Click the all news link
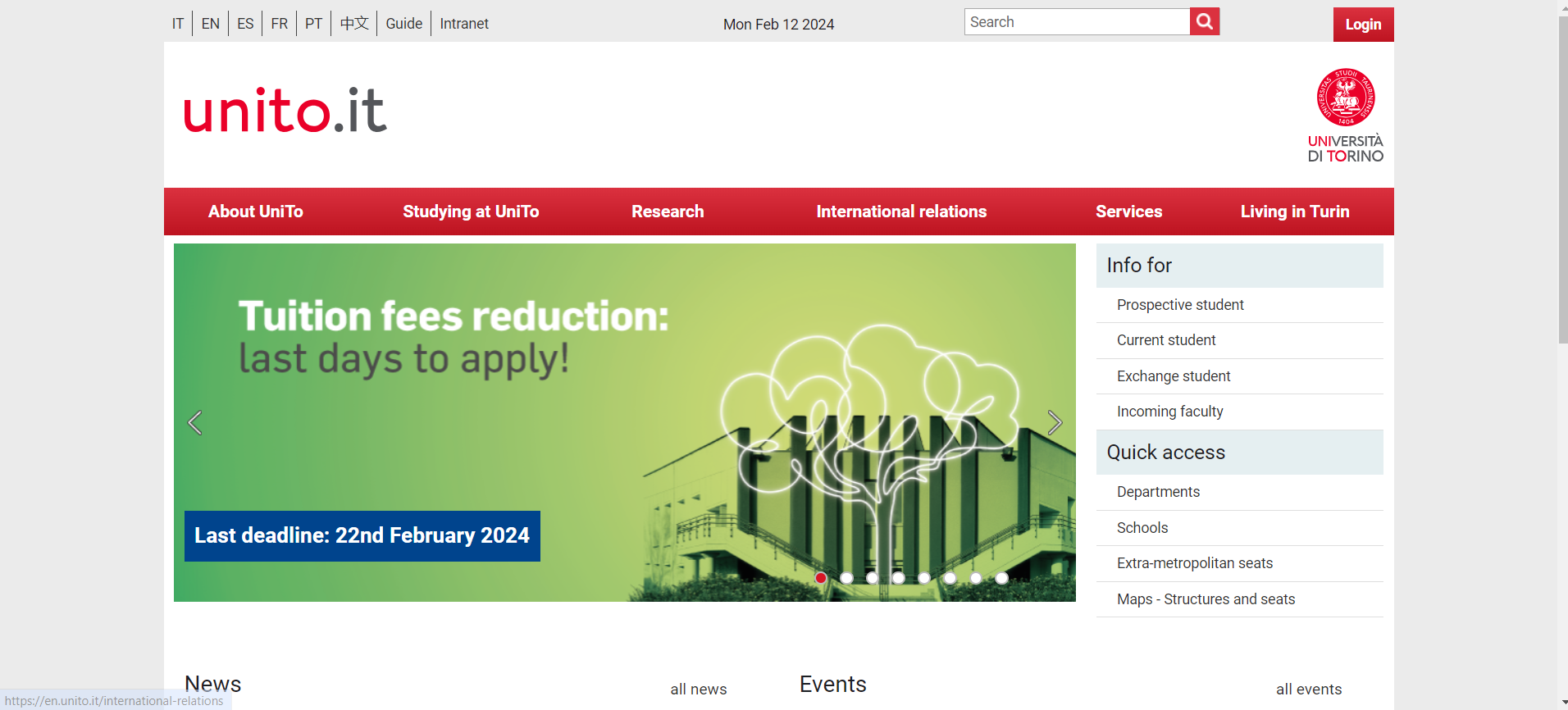This screenshot has height=710, width=1568. pyautogui.click(x=699, y=690)
